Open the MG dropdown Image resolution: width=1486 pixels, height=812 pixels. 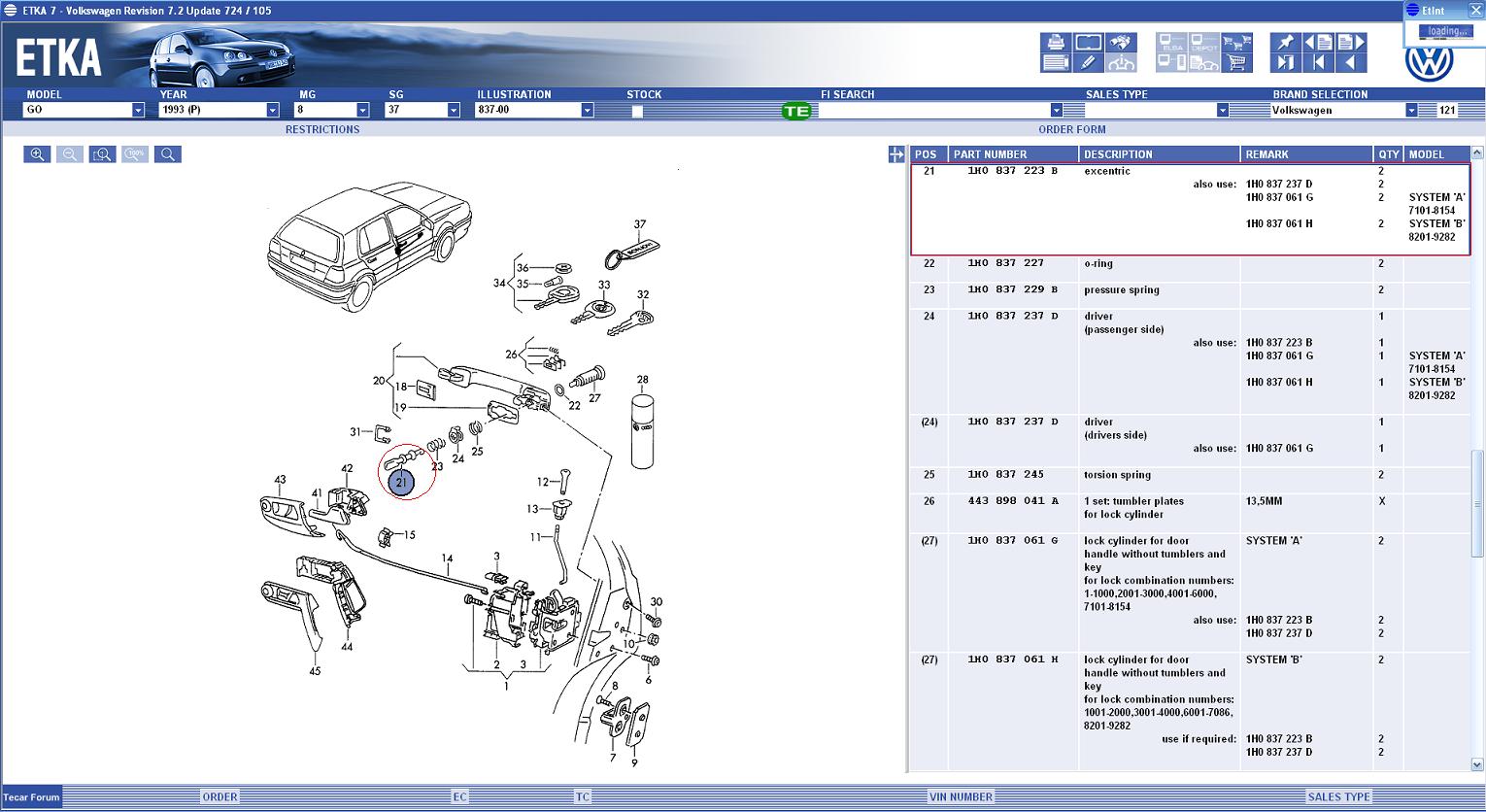[363, 111]
